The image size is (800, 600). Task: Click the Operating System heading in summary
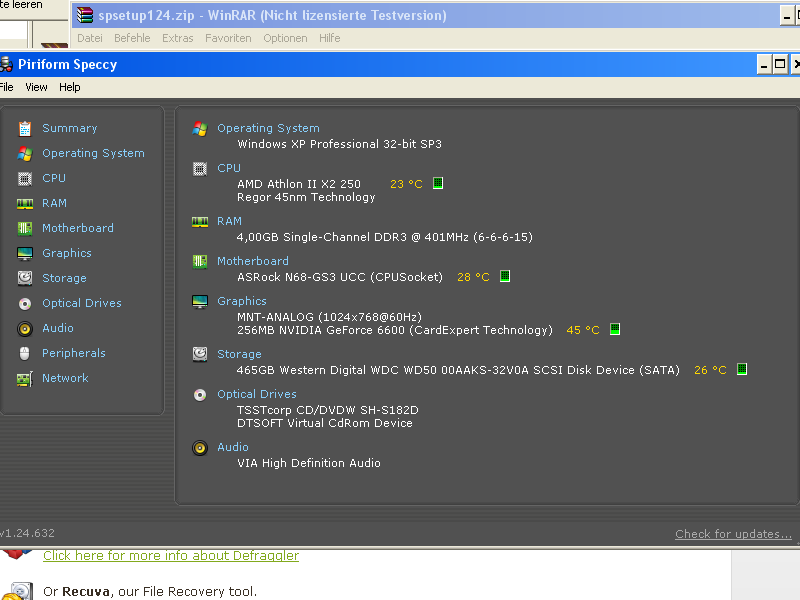point(268,128)
